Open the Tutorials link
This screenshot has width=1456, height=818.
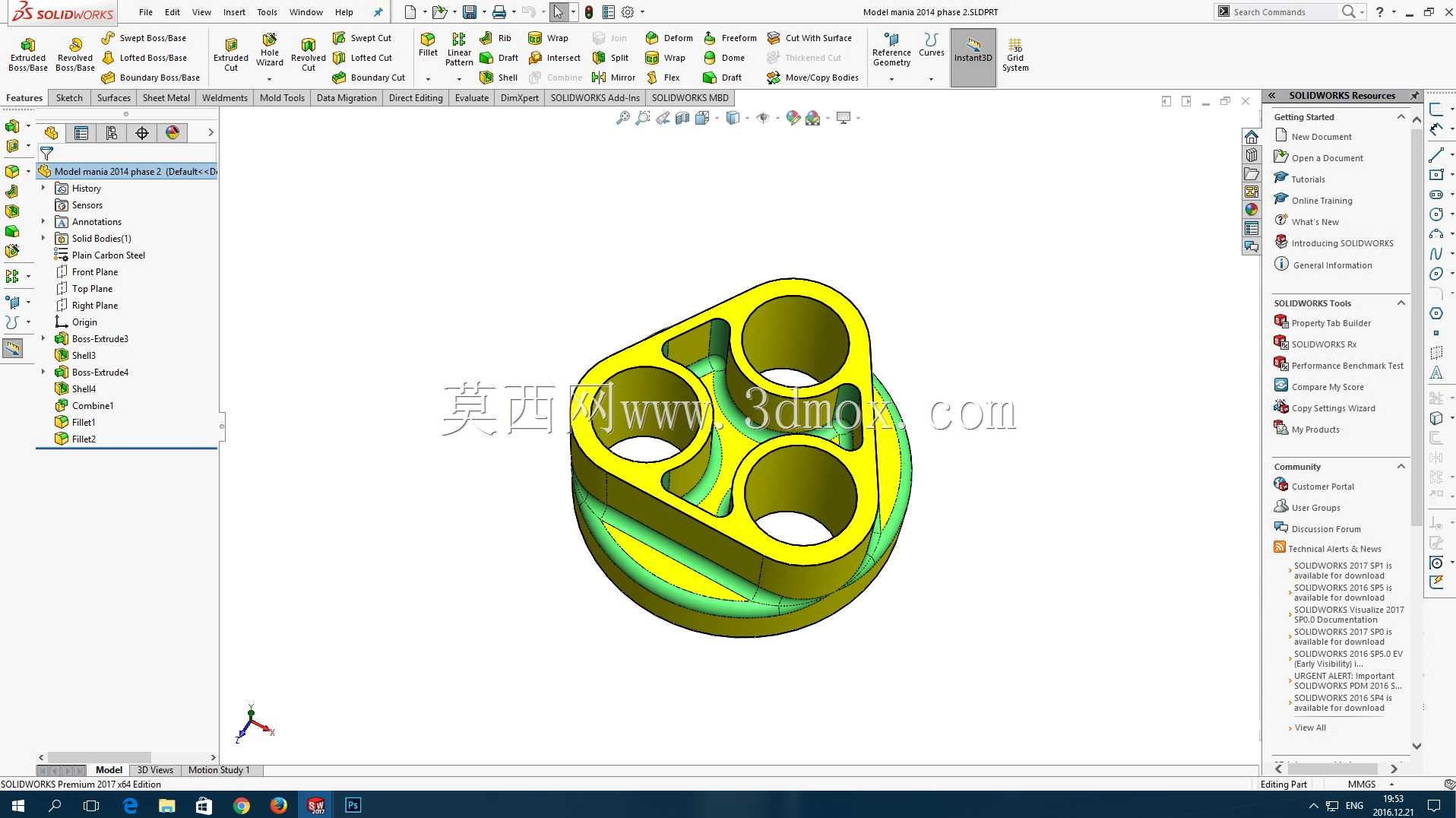pyautogui.click(x=1308, y=179)
